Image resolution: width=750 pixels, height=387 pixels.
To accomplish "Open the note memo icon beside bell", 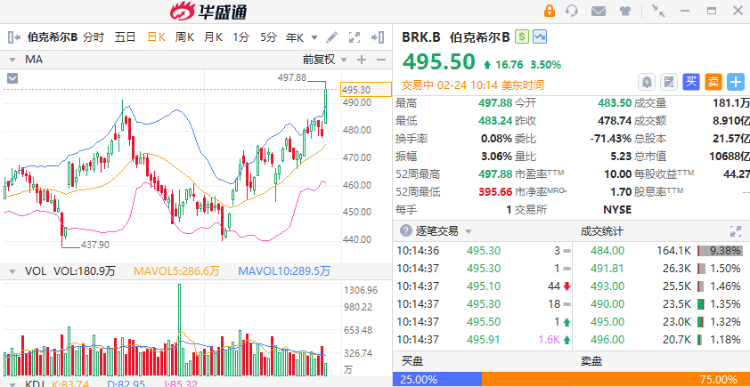I will pos(669,82).
